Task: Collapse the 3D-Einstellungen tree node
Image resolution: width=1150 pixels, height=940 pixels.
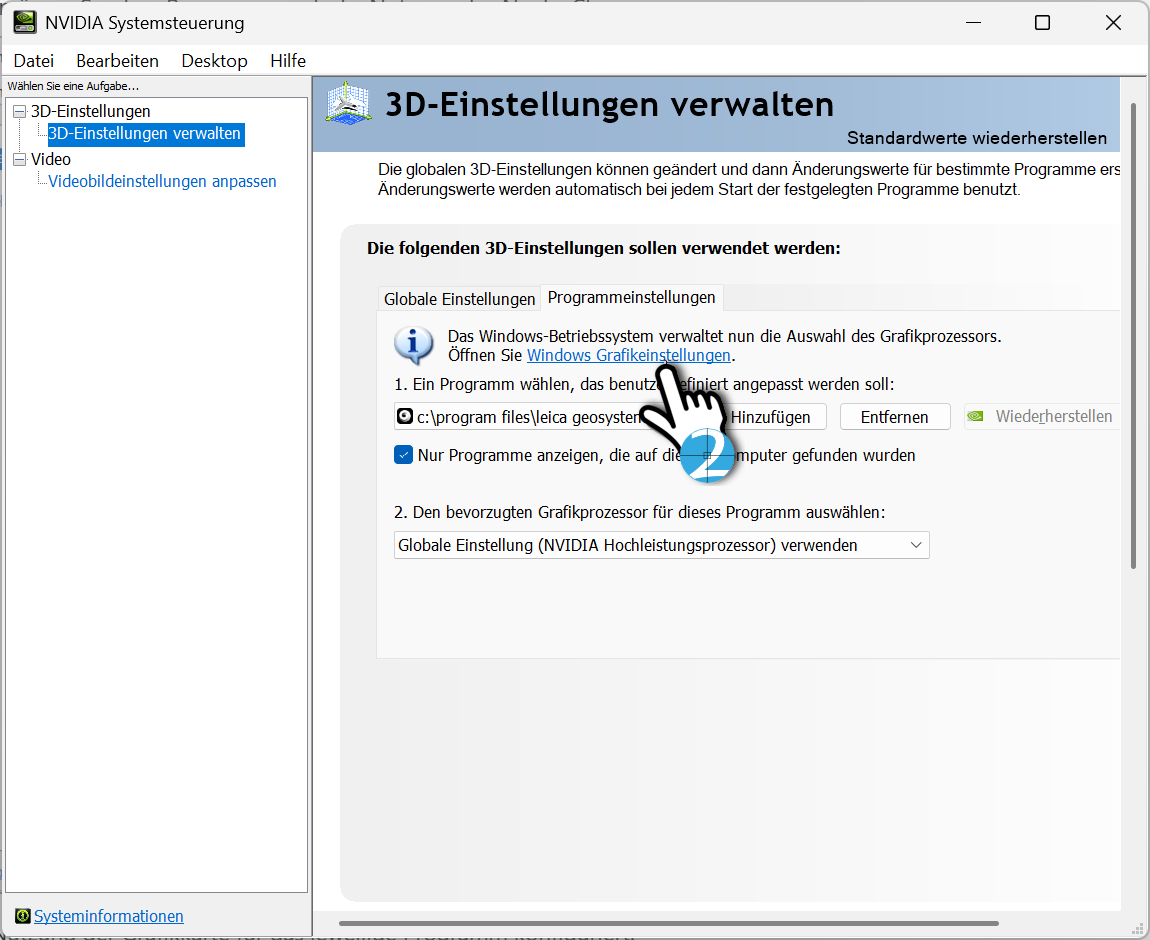Action: [20, 111]
